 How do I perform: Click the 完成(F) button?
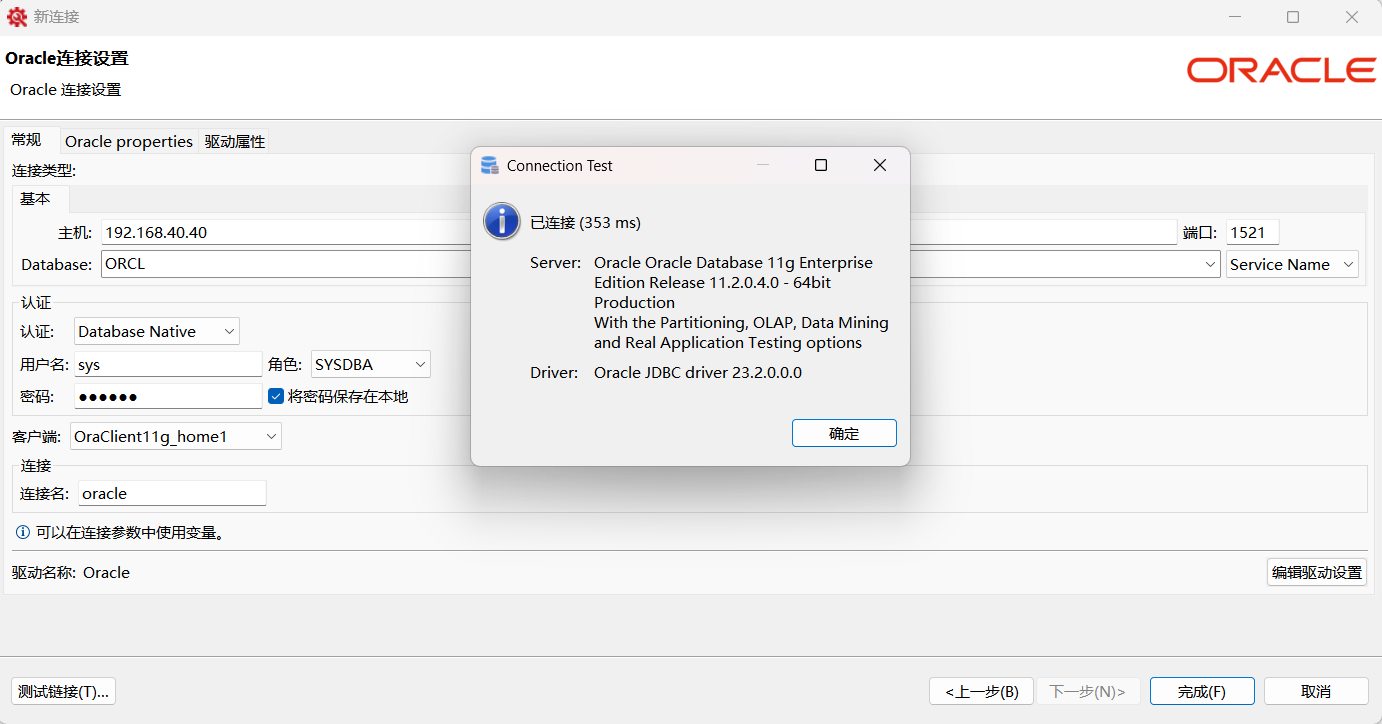1201,691
